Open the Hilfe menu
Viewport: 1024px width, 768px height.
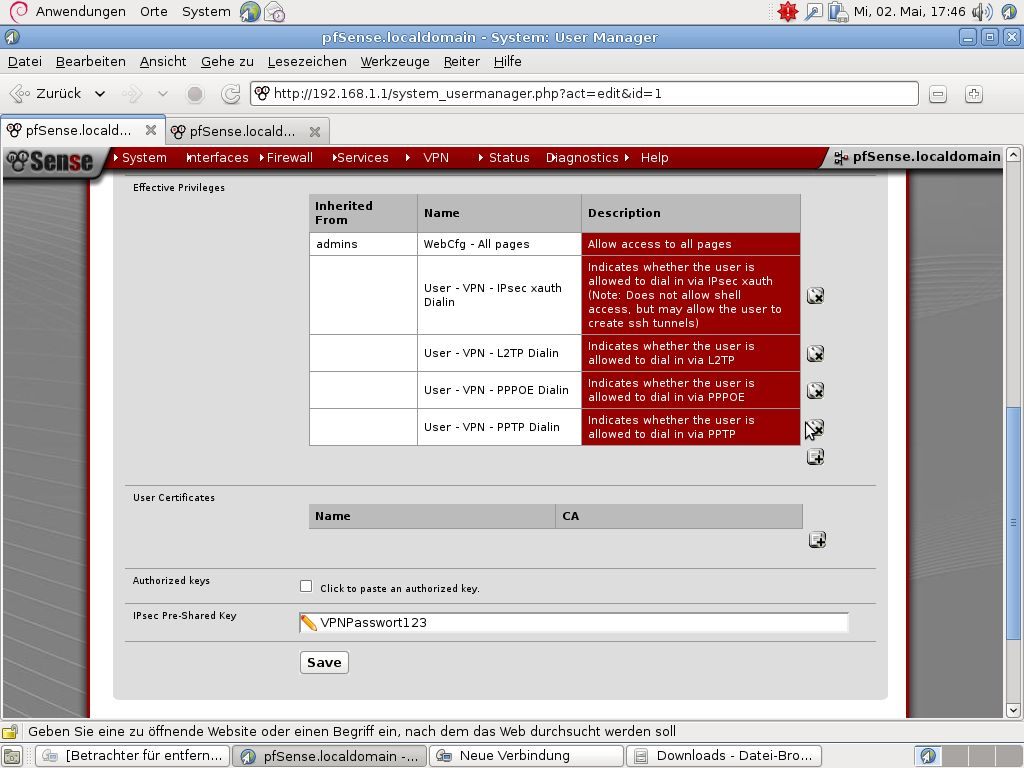(507, 61)
